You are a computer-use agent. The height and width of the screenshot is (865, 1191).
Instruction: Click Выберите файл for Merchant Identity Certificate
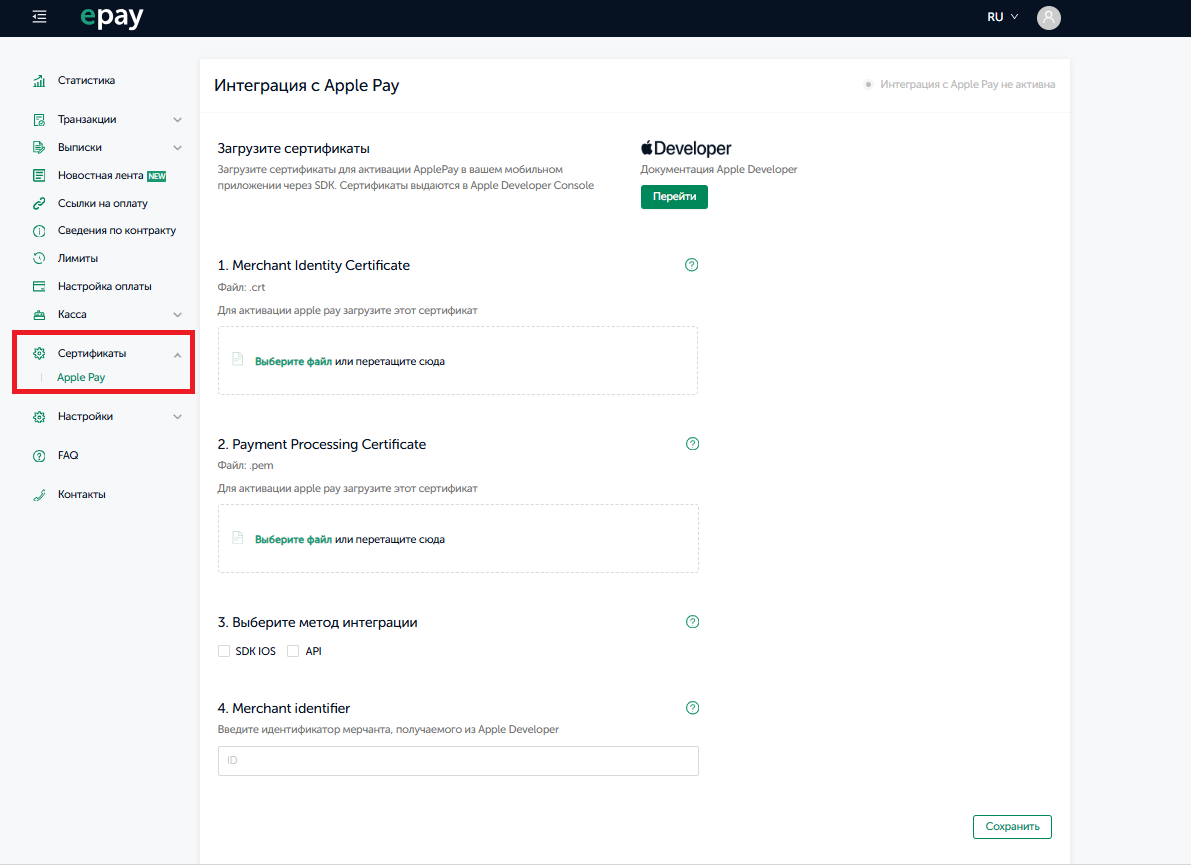tap(293, 361)
